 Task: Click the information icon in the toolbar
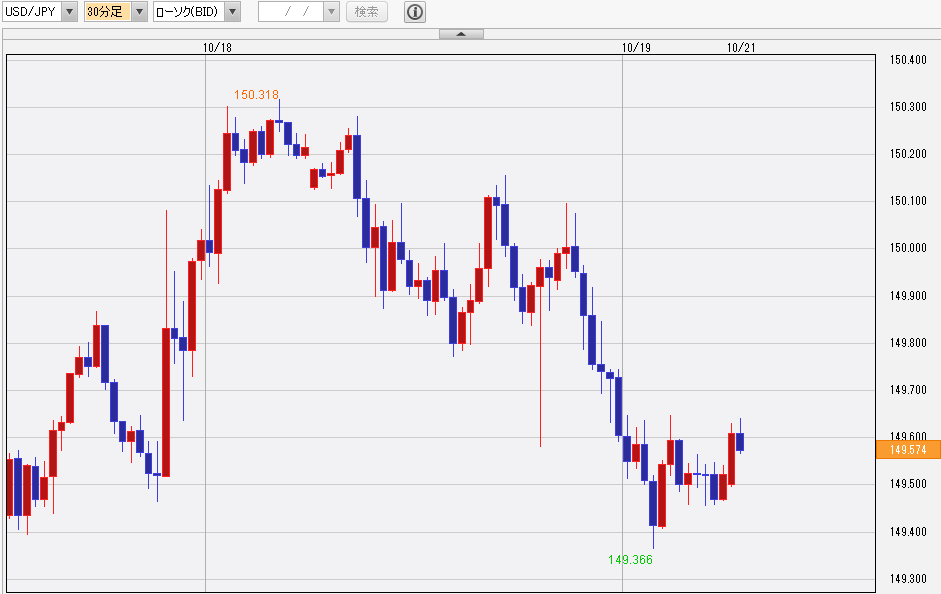415,11
